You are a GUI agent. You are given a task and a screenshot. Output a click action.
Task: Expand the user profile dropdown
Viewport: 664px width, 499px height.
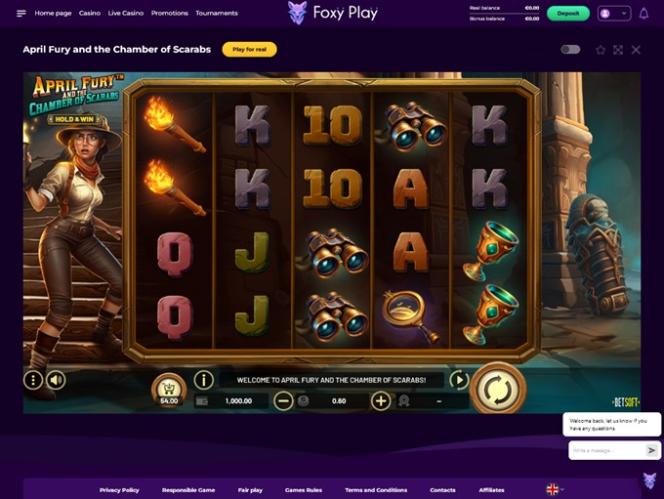pyautogui.click(x=614, y=14)
